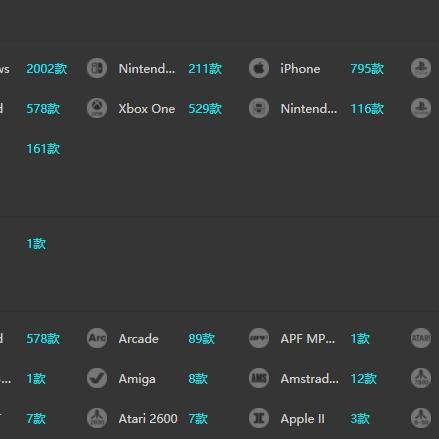439x439 pixels.
Task: Select the handheld console icon beside 116款
Action: coord(259,108)
